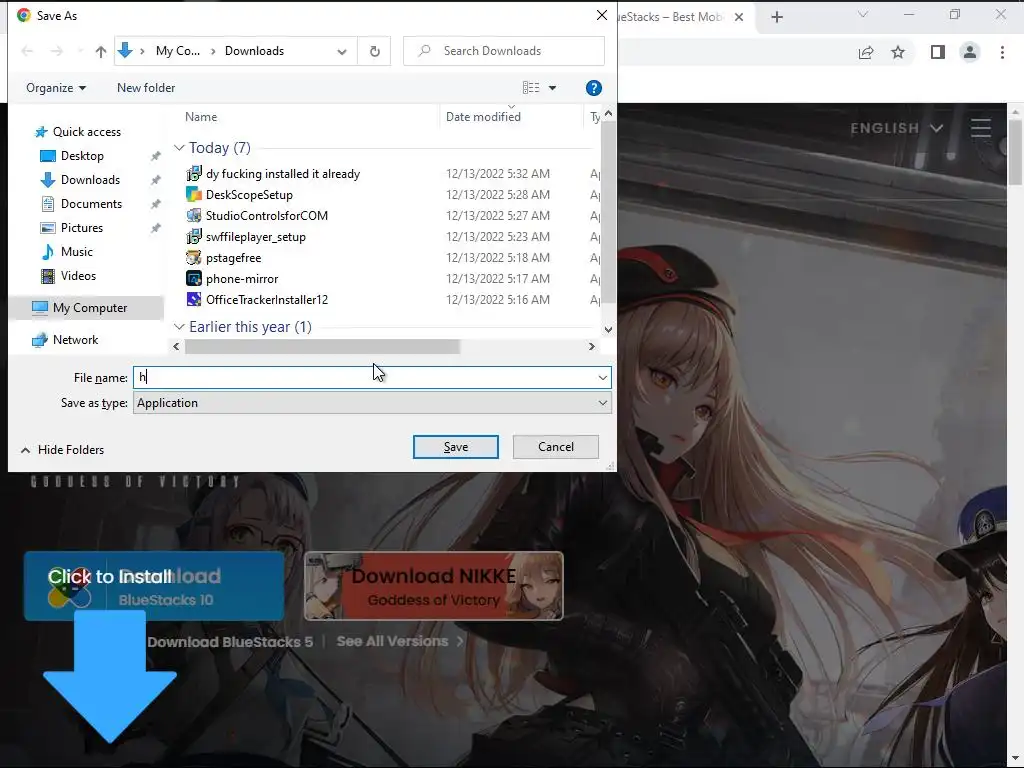Click the Download NIKKE banner
The width and height of the screenshot is (1024, 768).
click(x=434, y=586)
